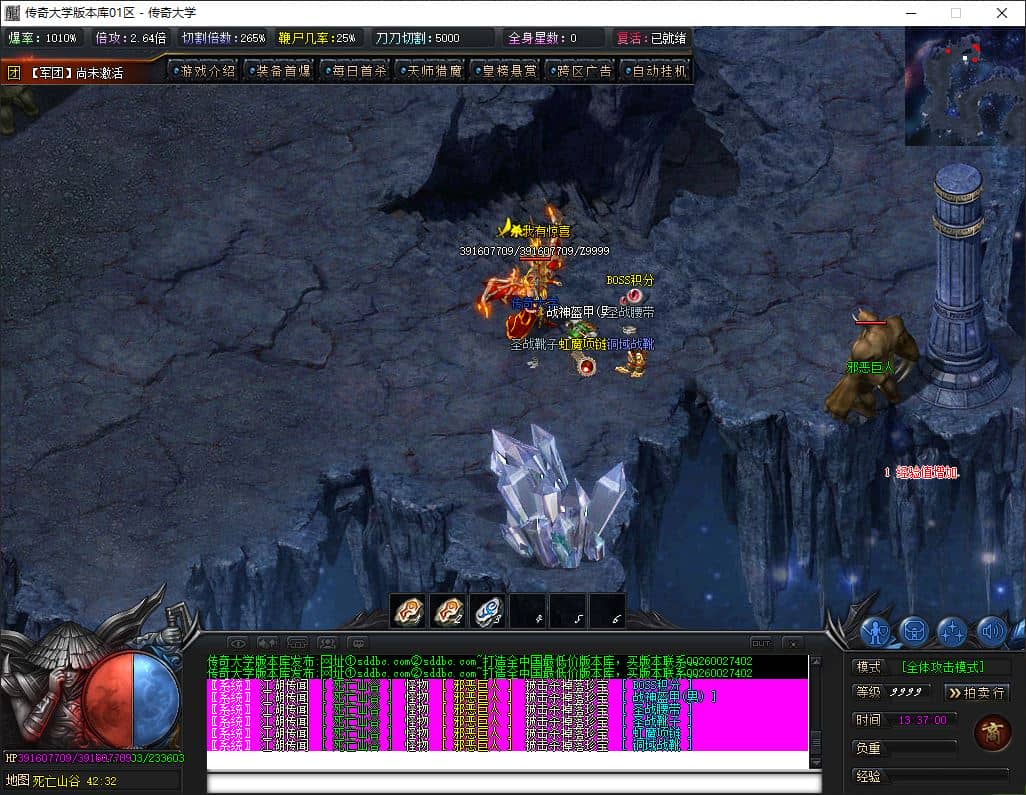Viewport: 1026px width, 795px height.
Task: Change attack mode via 模式 button
Action: (869, 667)
